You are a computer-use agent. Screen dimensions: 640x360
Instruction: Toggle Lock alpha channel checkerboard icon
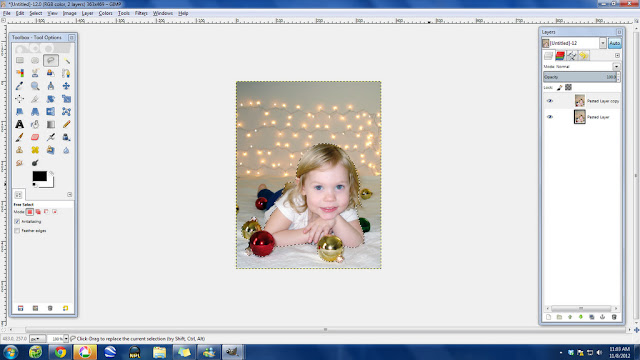click(x=568, y=87)
